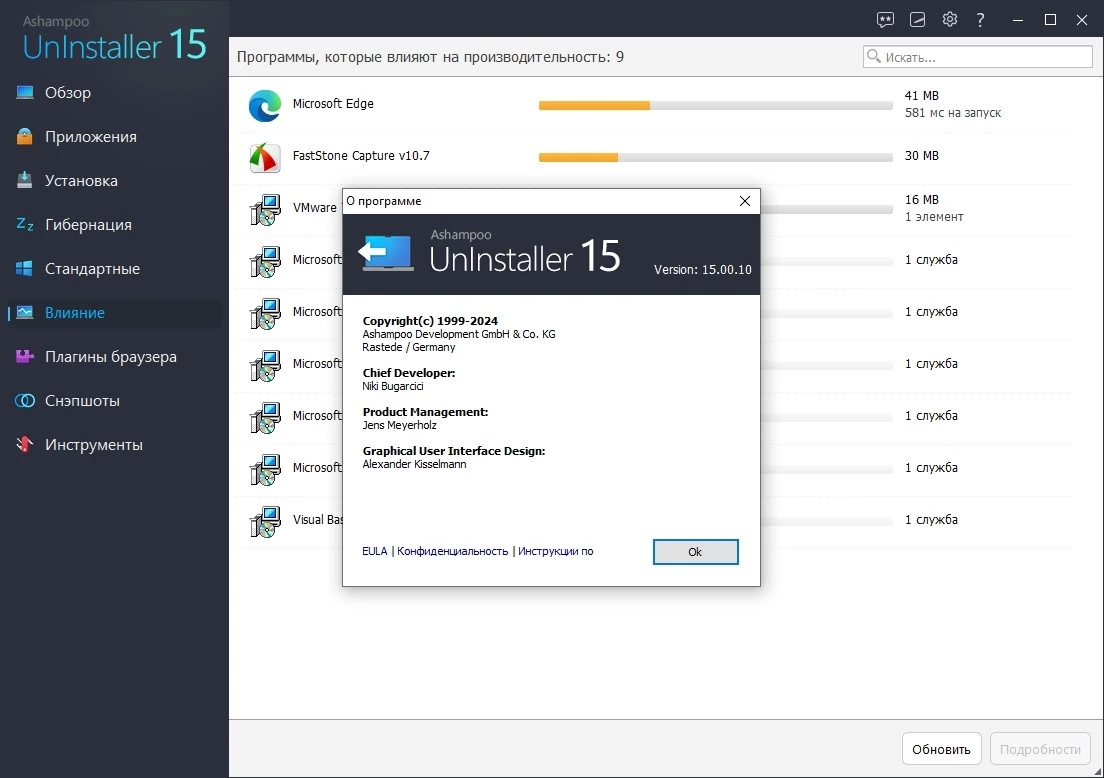Screen dimensions: 1104x778
Task: Click the 1 служба value in Visual Basic row
Action: 931,520
